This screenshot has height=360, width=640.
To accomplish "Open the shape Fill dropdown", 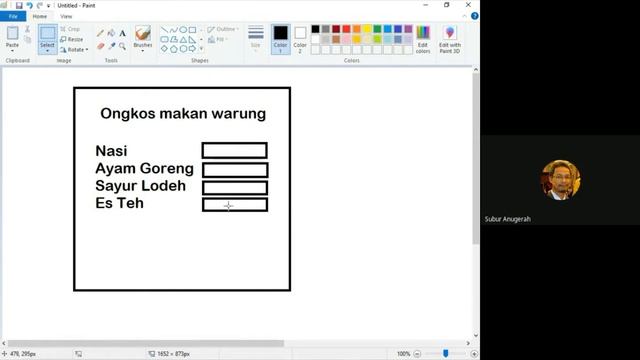I will pos(218,39).
